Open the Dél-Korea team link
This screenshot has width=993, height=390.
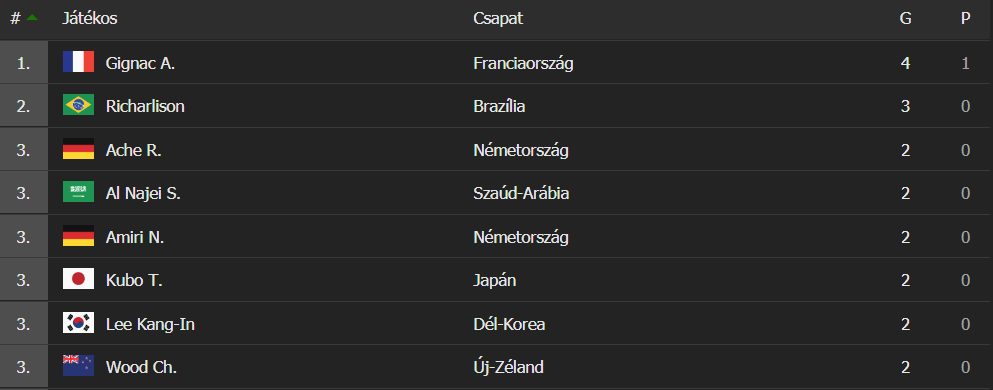point(509,325)
